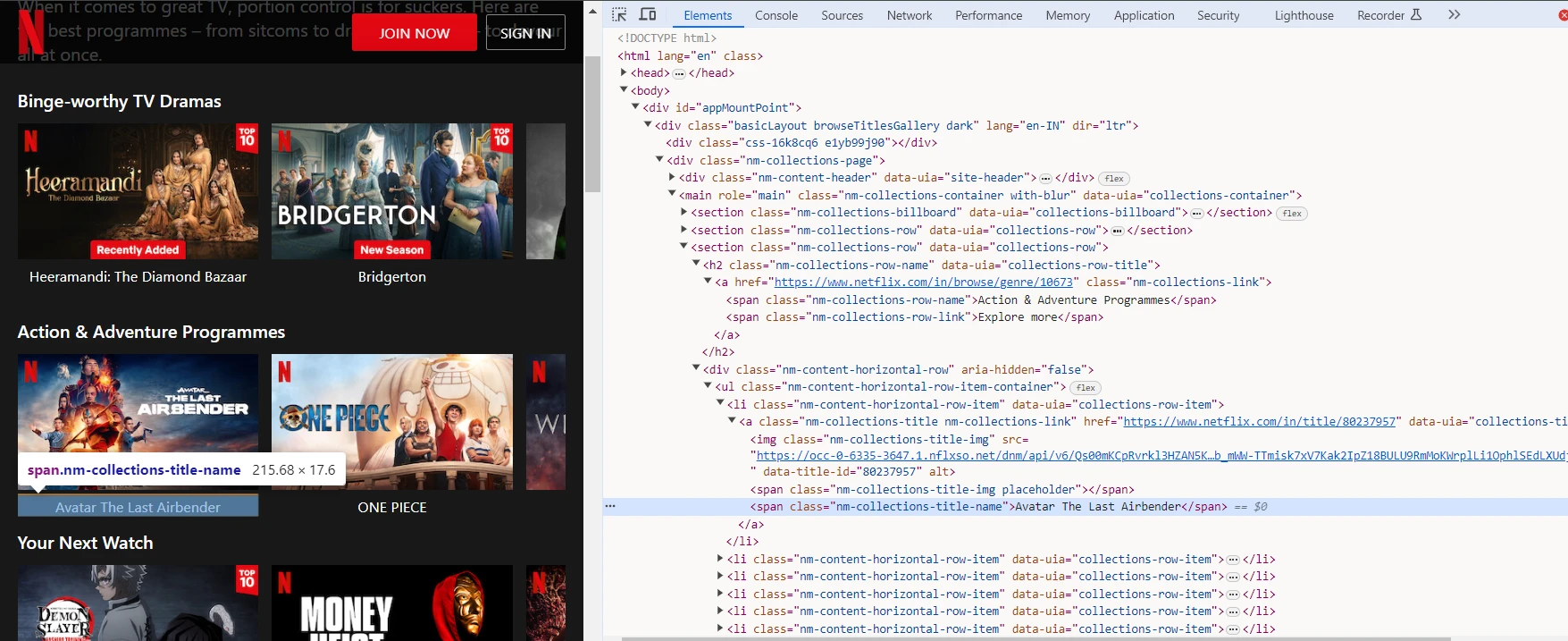
Task: Click the ellipsis in the collections-billboard section
Action: point(1196,213)
